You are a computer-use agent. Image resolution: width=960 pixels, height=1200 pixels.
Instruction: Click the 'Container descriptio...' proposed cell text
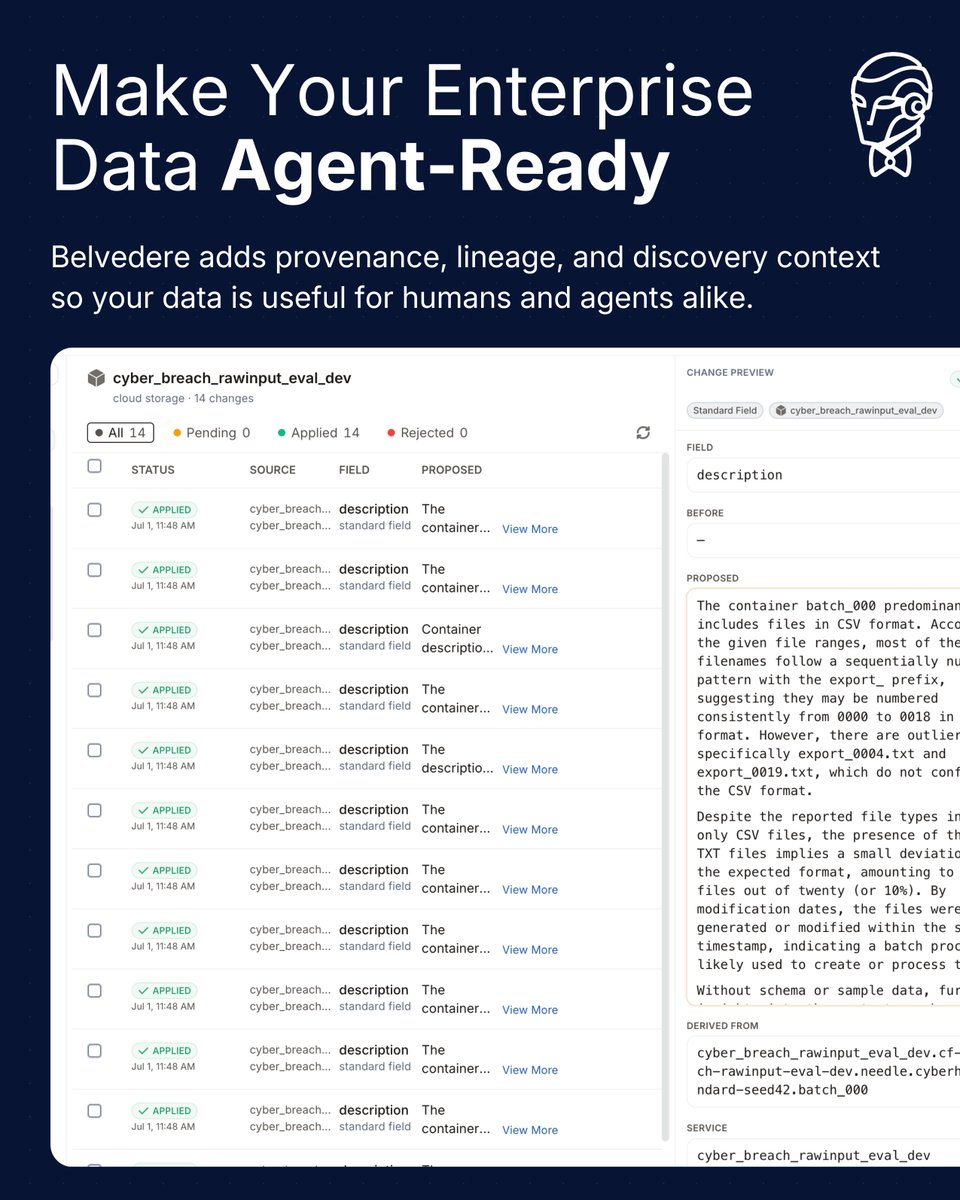point(457,638)
